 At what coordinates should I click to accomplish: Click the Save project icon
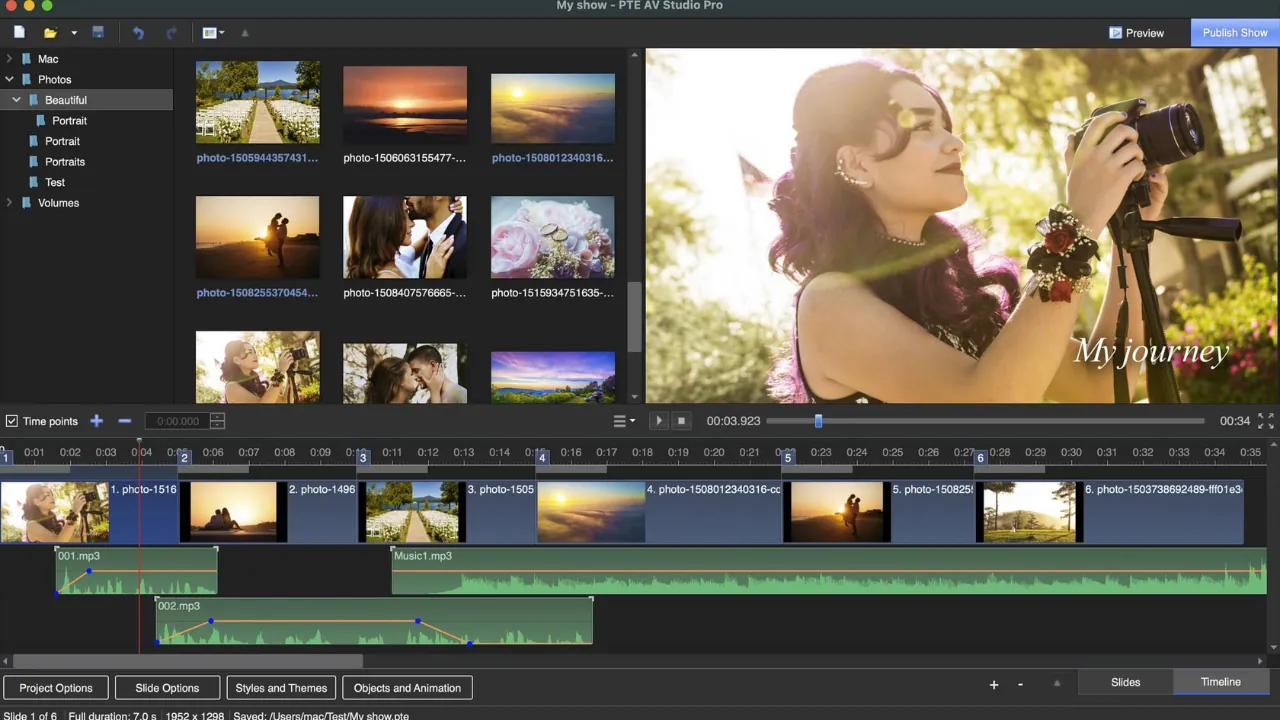pyautogui.click(x=98, y=33)
